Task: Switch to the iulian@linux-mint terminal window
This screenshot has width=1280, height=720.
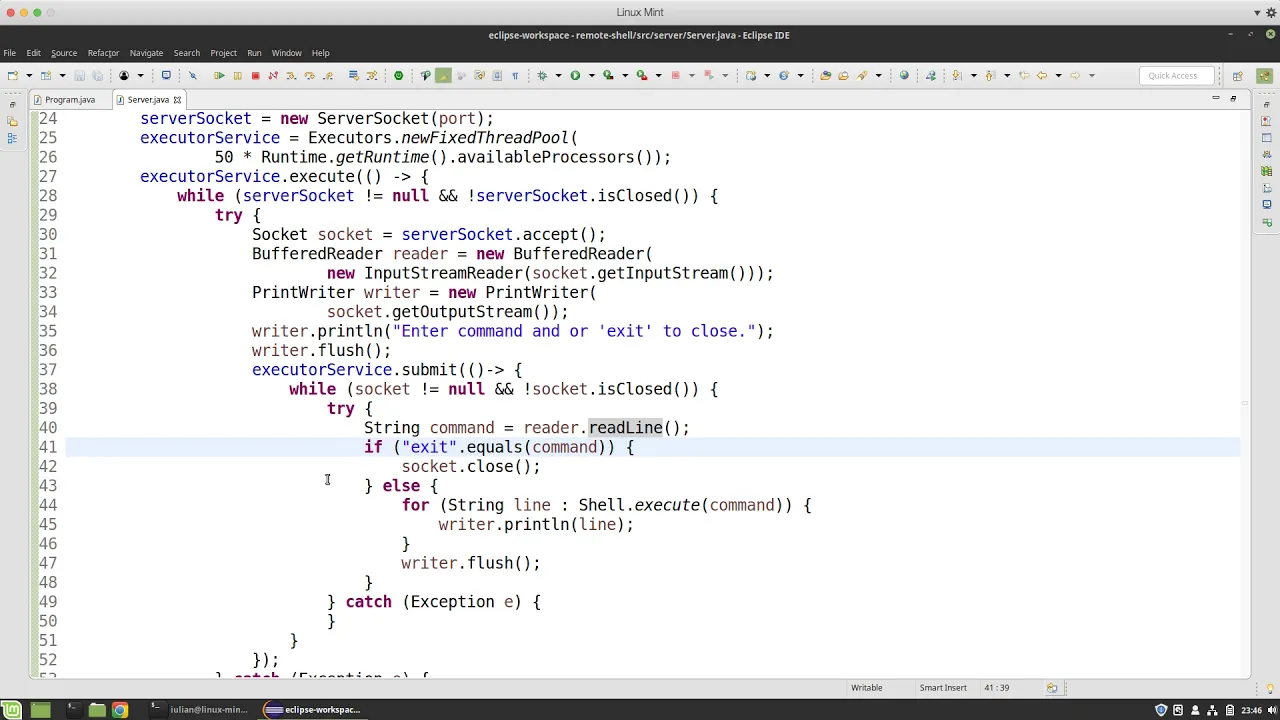Action: (199, 710)
